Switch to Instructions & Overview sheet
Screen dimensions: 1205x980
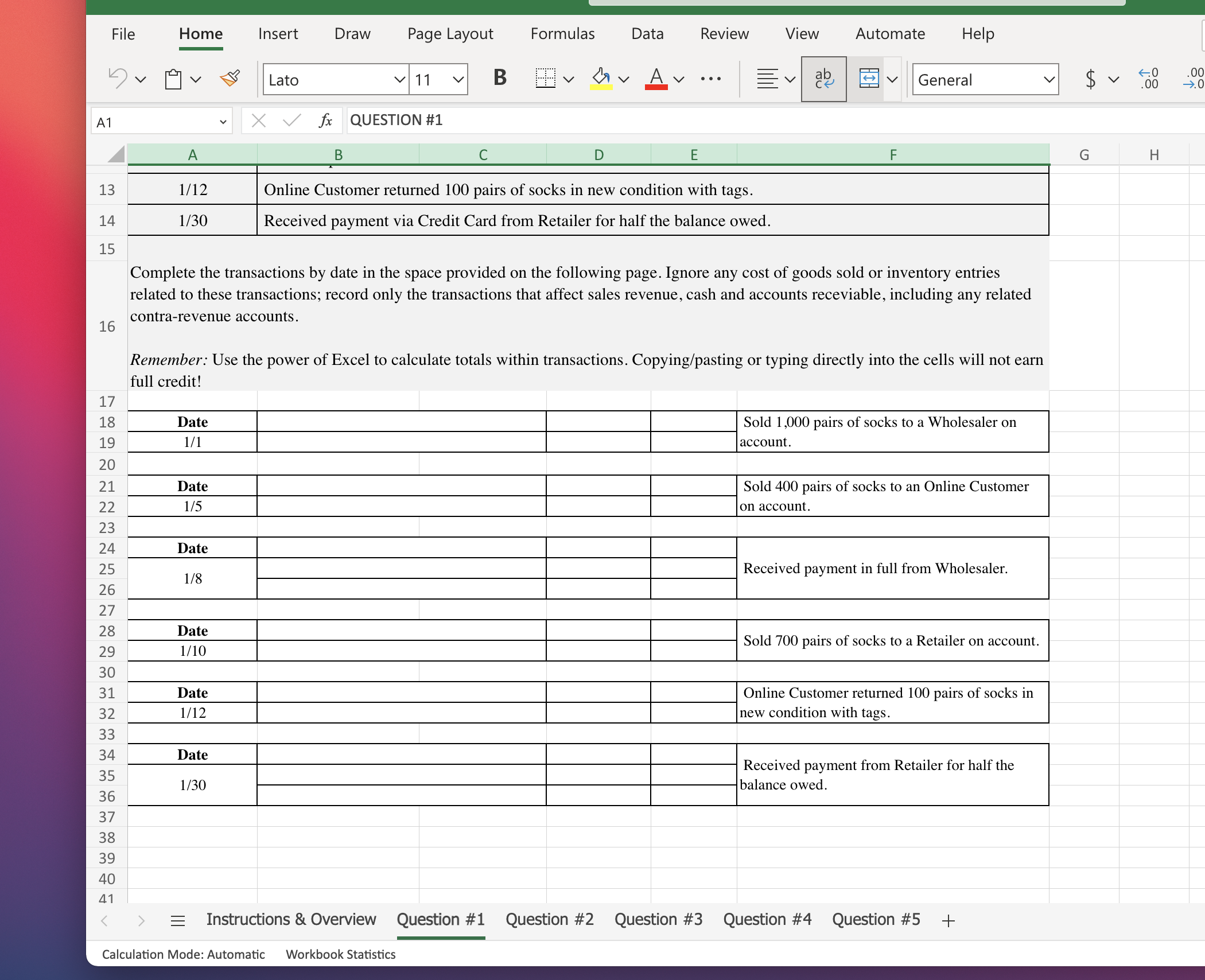(291, 920)
